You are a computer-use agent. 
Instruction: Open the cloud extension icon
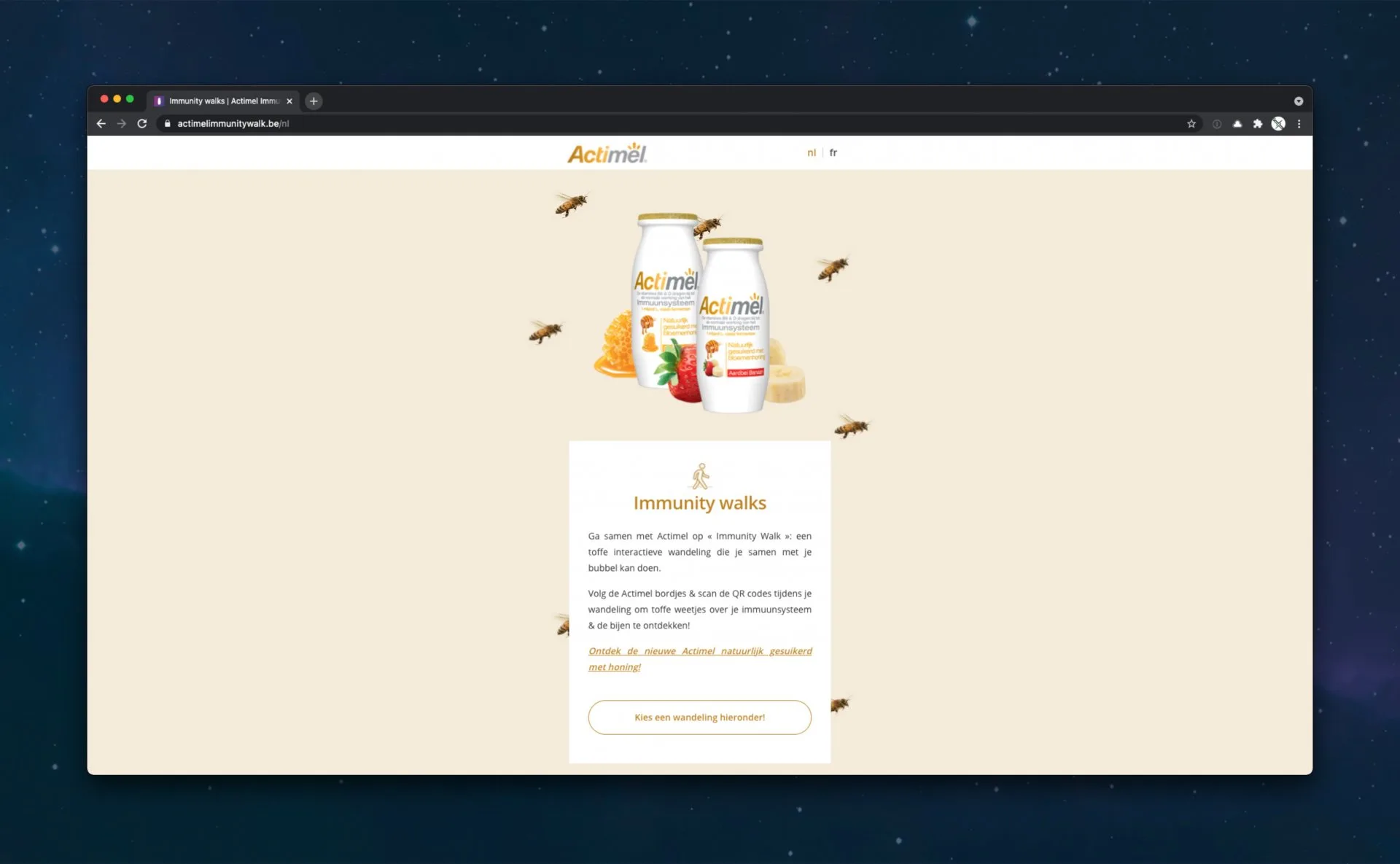1237,124
